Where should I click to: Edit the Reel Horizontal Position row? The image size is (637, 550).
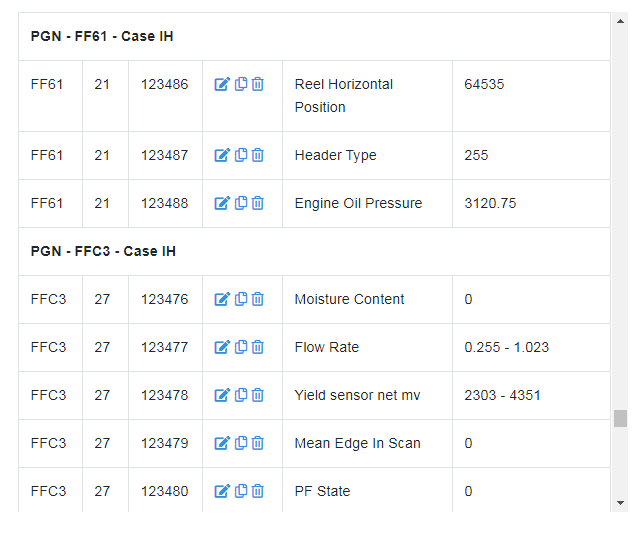click(222, 85)
